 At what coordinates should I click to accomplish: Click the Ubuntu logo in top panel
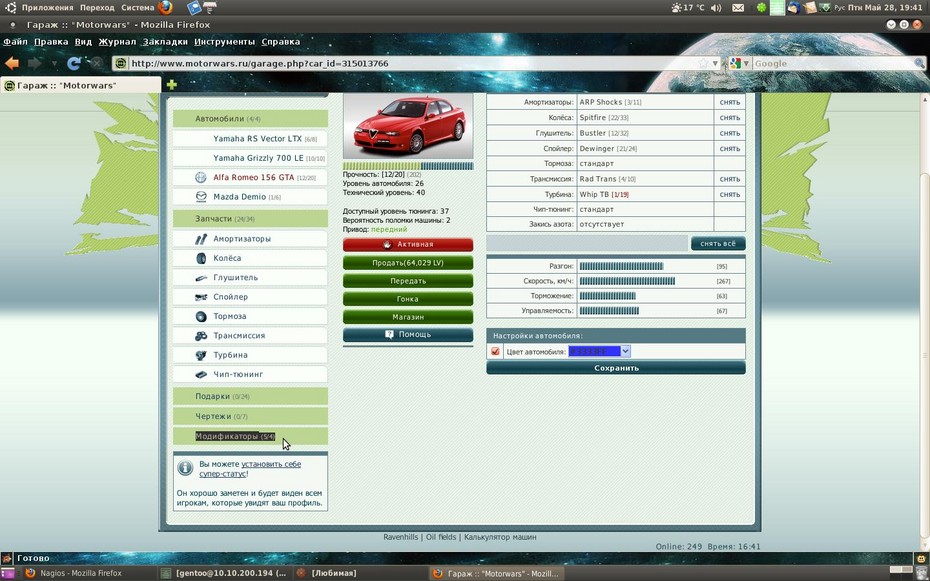point(10,8)
